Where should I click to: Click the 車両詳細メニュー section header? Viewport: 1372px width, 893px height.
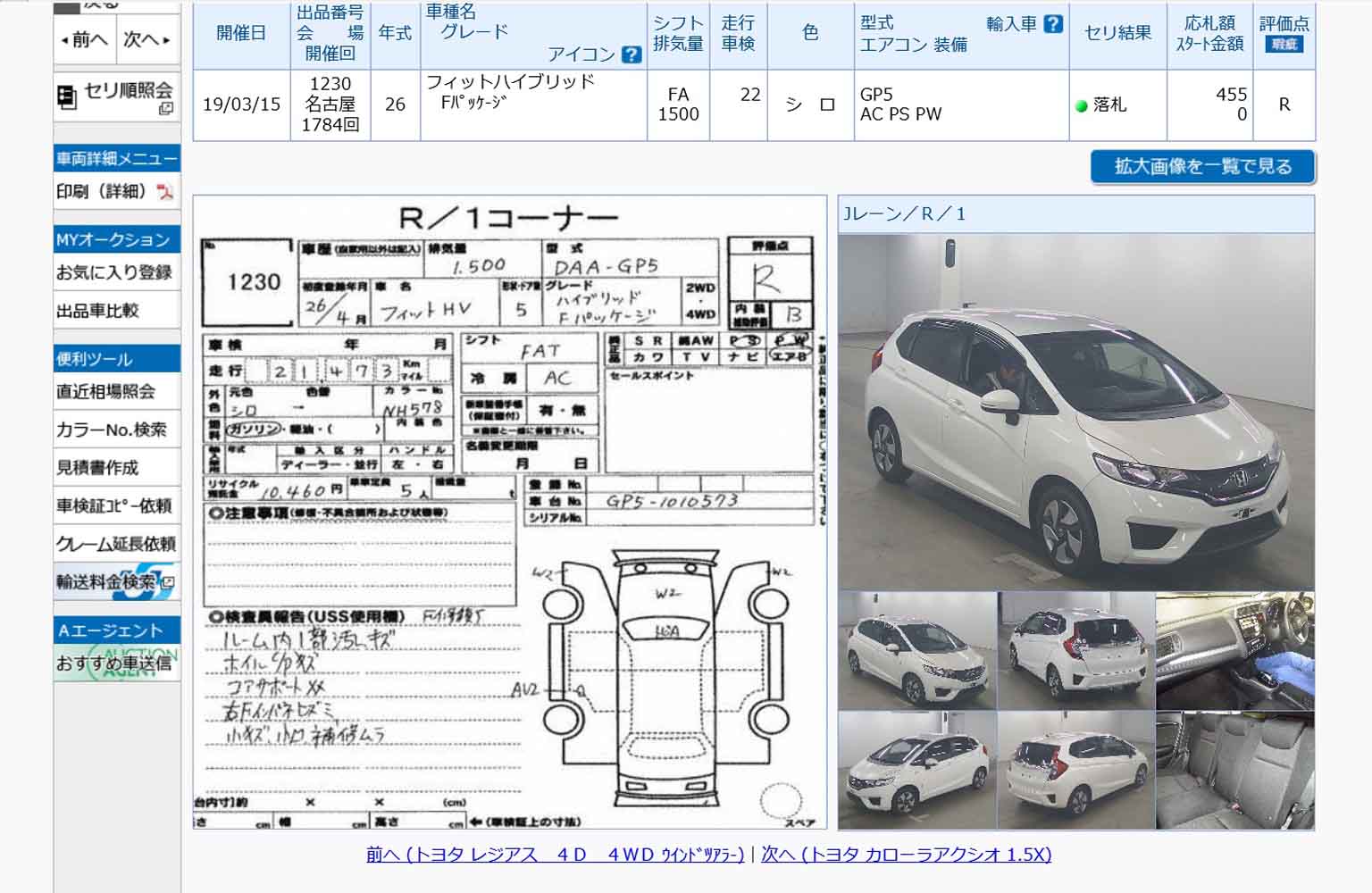click(117, 158)
